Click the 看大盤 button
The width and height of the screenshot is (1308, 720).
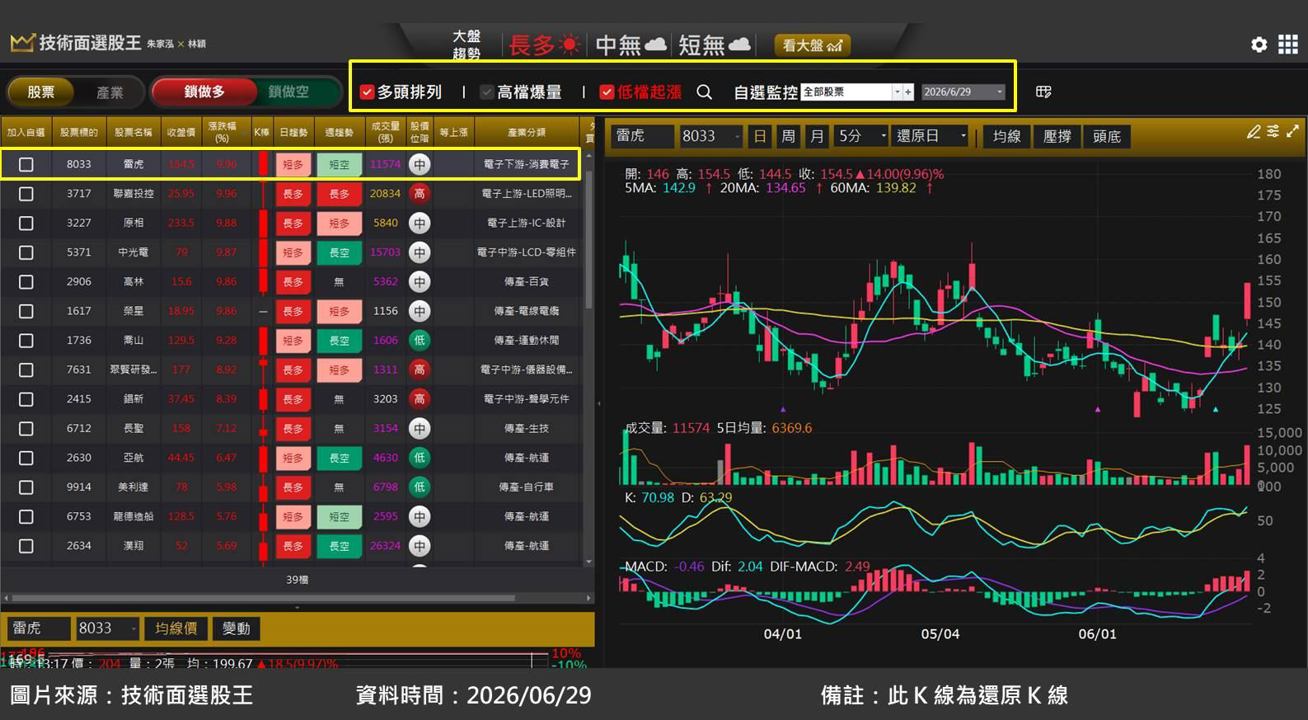tap(812, 45)
